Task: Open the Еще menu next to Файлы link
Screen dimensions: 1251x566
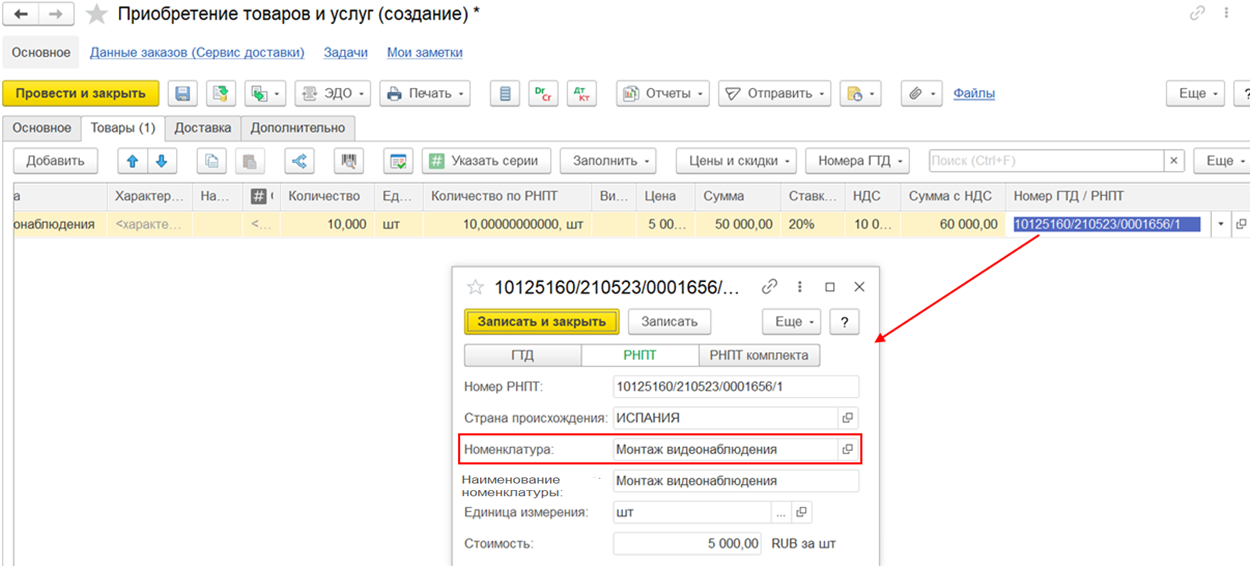Action: [1196, 93]
